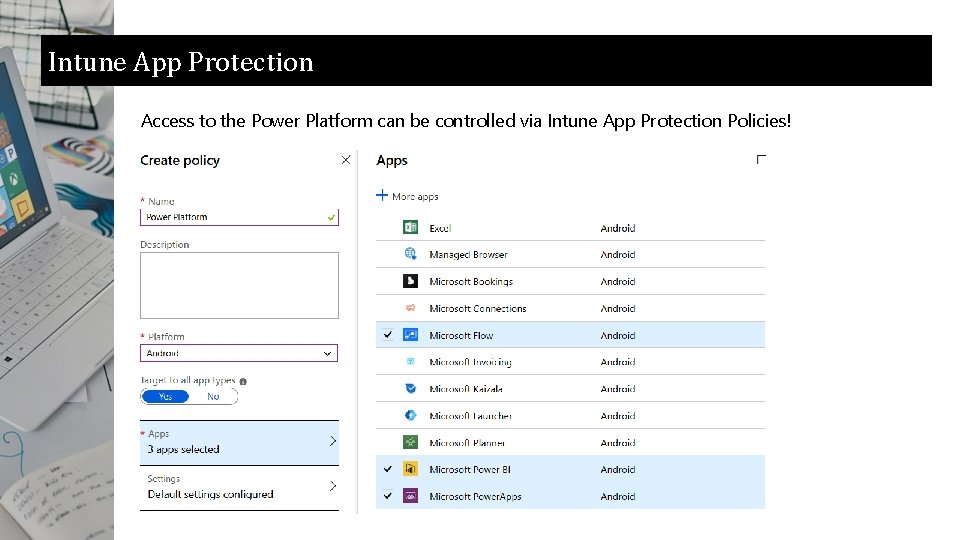Image resolution: width=960 pixels, height=540 pixels.
Task: Uncheck the Microsoft Flow checkmark
Action: coord(388,335)
